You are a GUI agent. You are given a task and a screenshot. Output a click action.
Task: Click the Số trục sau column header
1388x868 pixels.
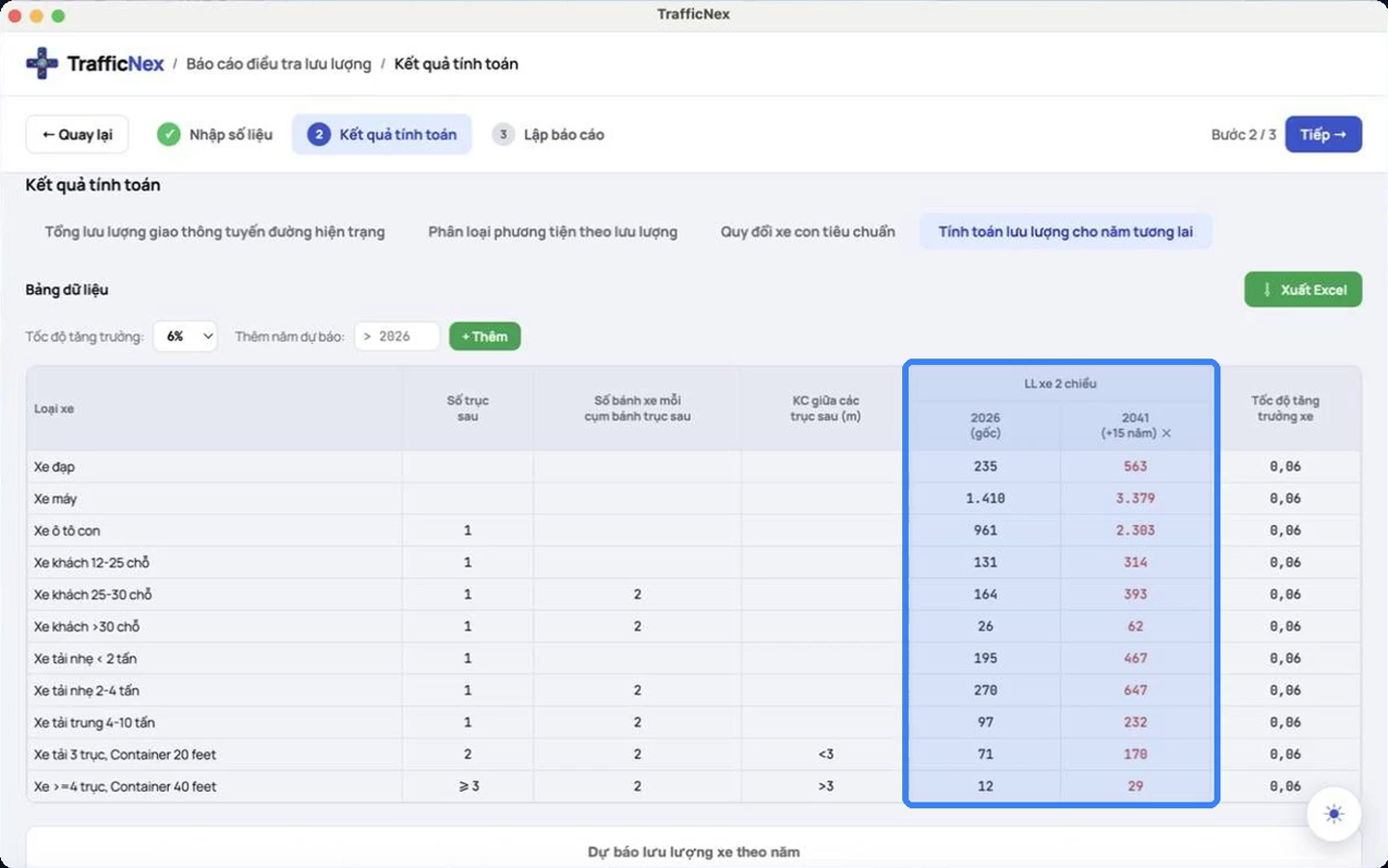coord(467,408)
